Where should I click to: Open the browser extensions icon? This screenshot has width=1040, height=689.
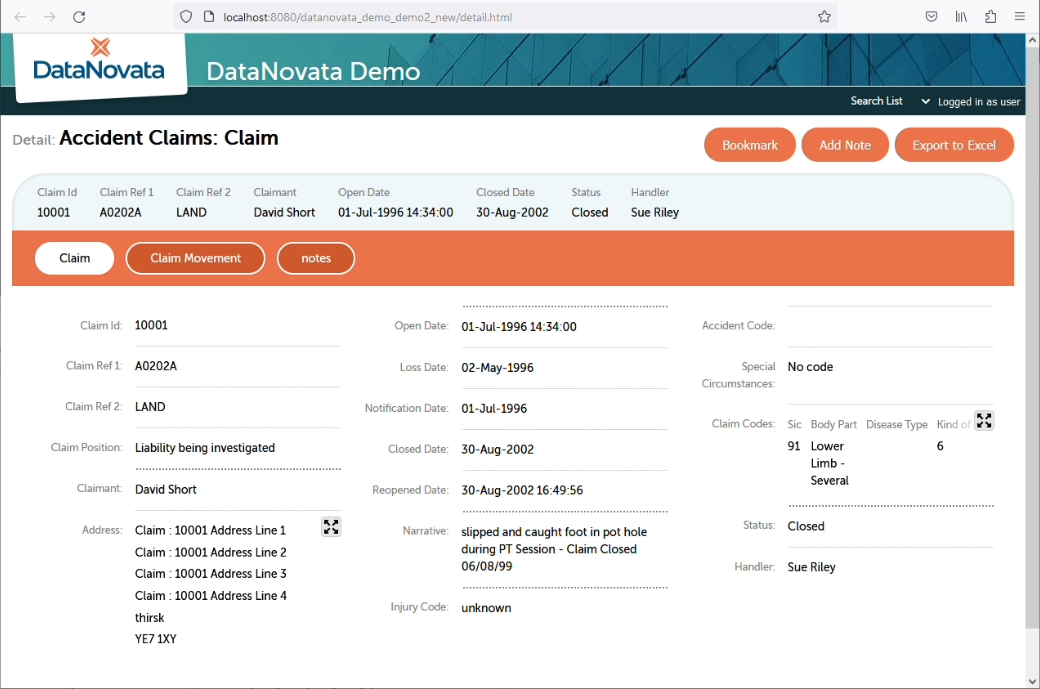click(x=989, y=16)
